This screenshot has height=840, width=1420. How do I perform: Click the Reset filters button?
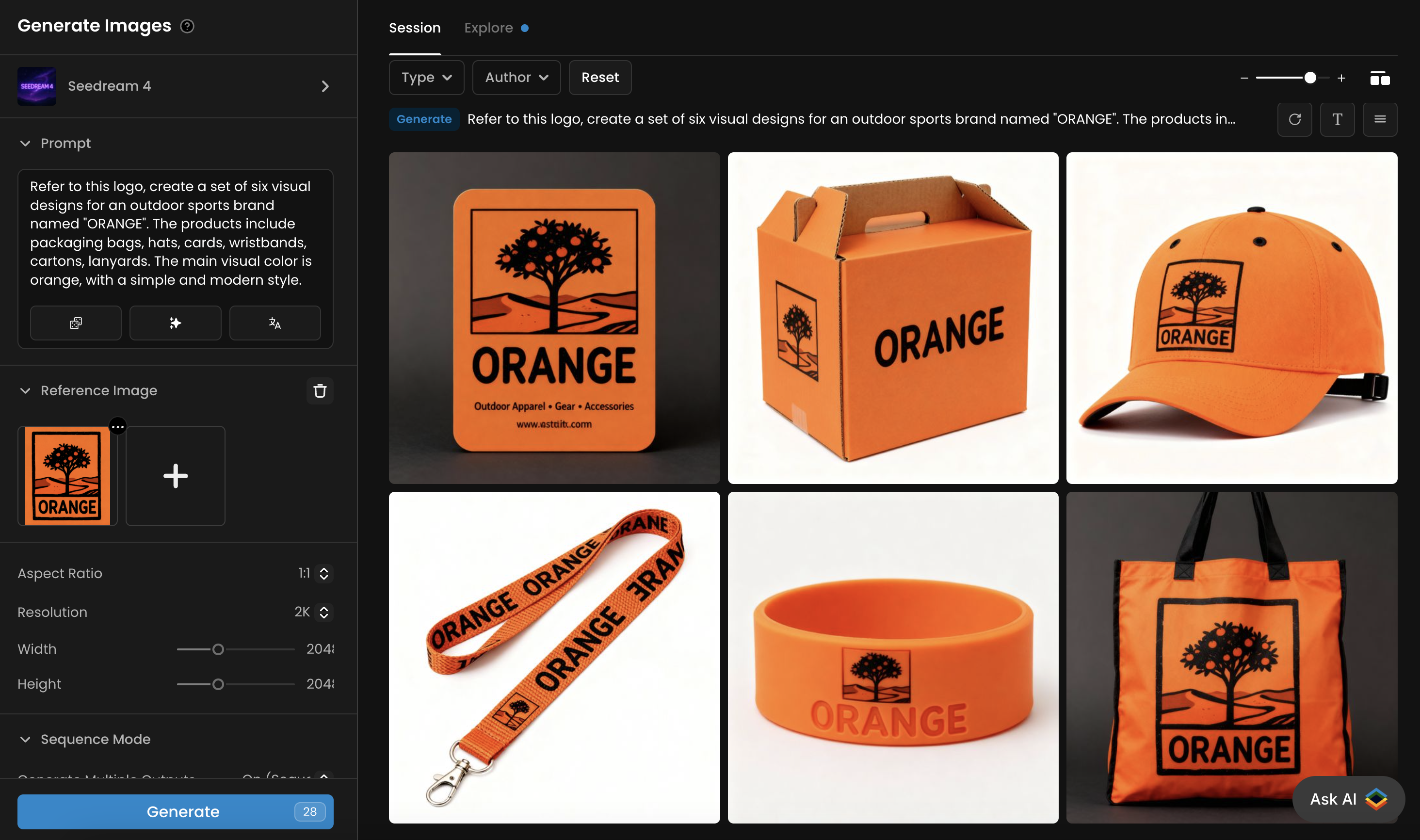(x=600, y=78)
